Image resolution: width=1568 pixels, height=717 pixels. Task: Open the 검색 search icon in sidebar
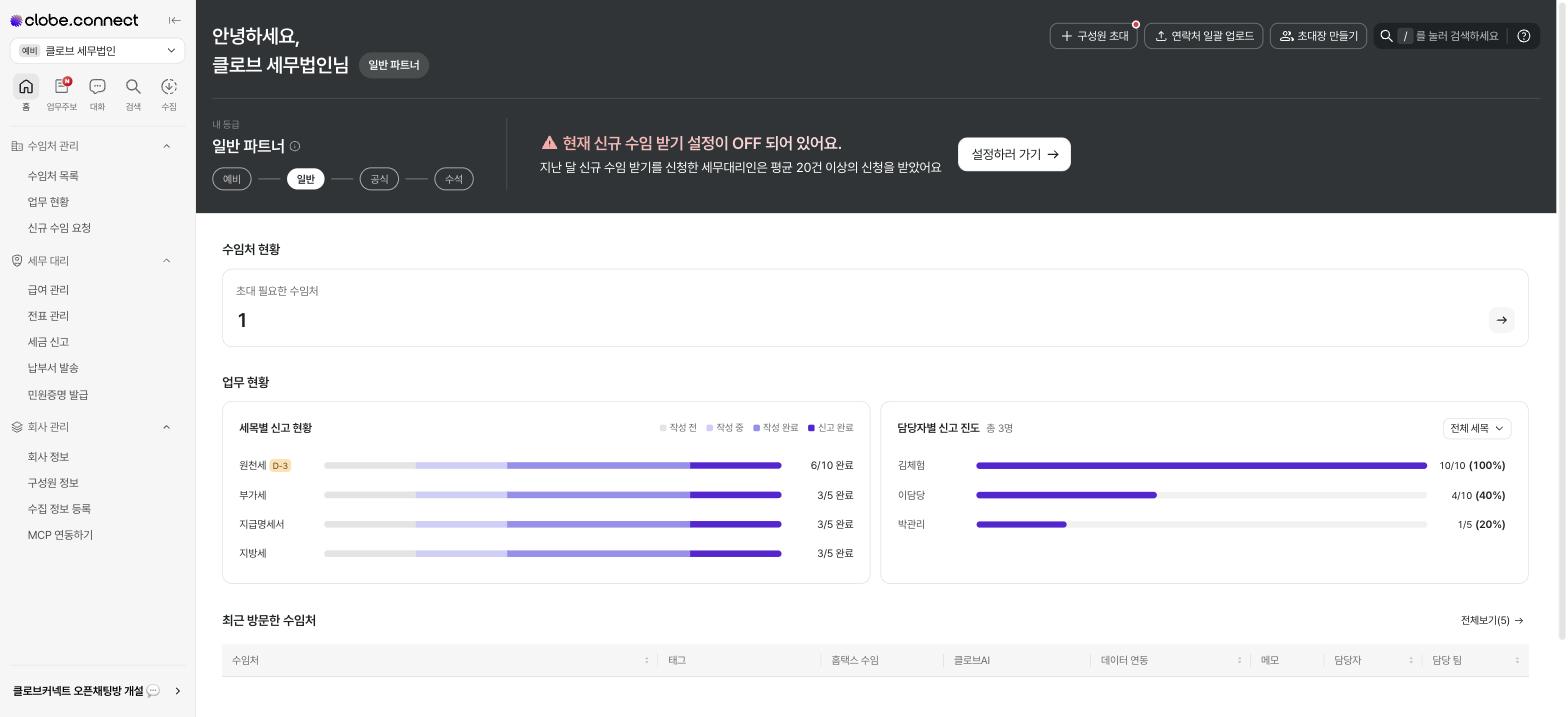(x=133, y=86)
